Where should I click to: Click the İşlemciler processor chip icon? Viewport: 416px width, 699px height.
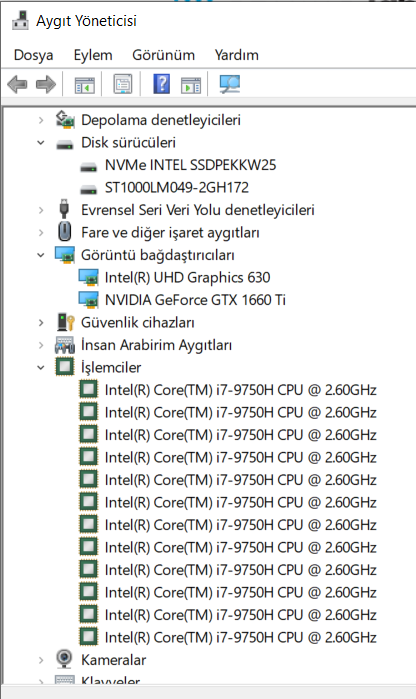[65, 367]
